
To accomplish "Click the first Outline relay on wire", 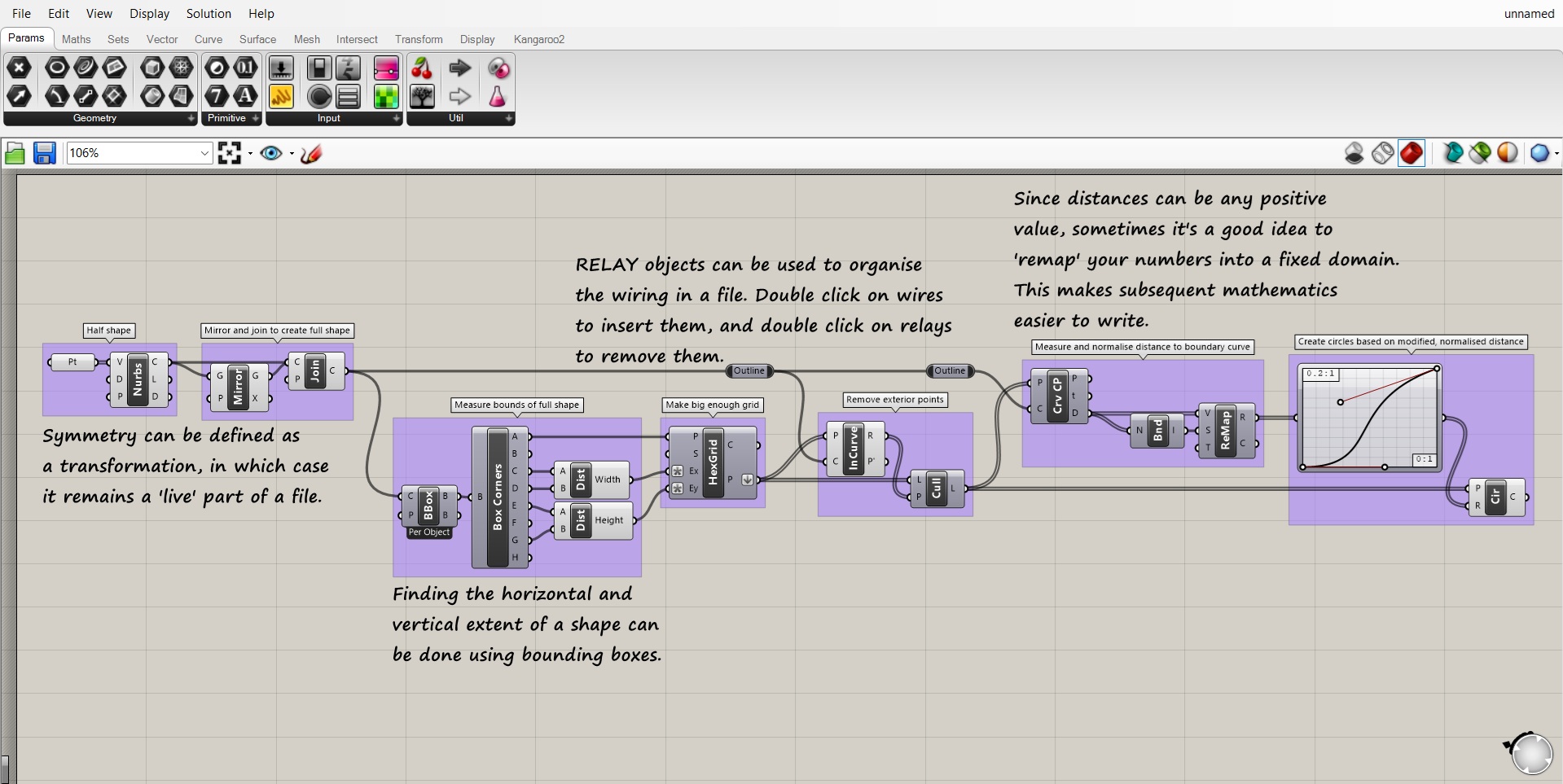I will 749,371.
